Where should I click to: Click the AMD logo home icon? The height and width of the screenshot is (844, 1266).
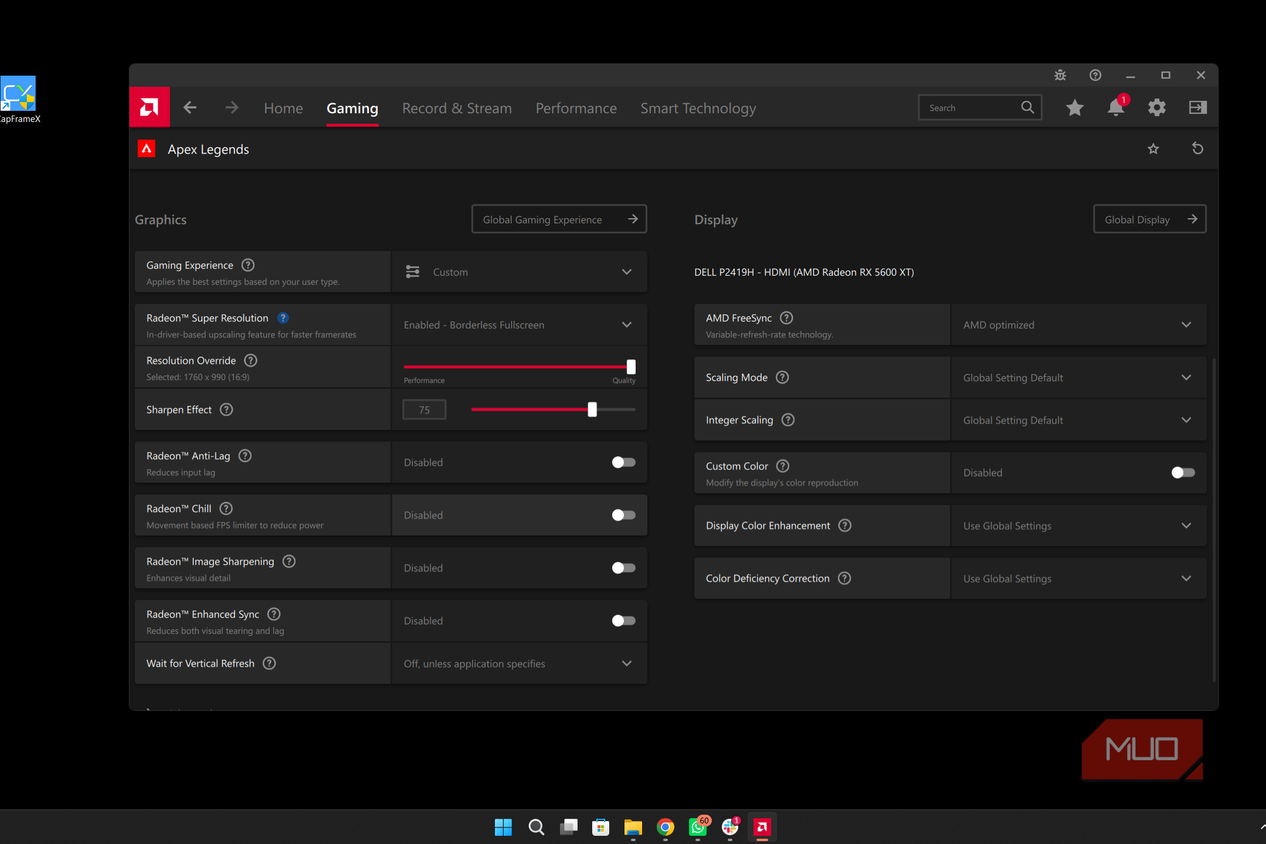pyautogui.click(x=149, y=108)
